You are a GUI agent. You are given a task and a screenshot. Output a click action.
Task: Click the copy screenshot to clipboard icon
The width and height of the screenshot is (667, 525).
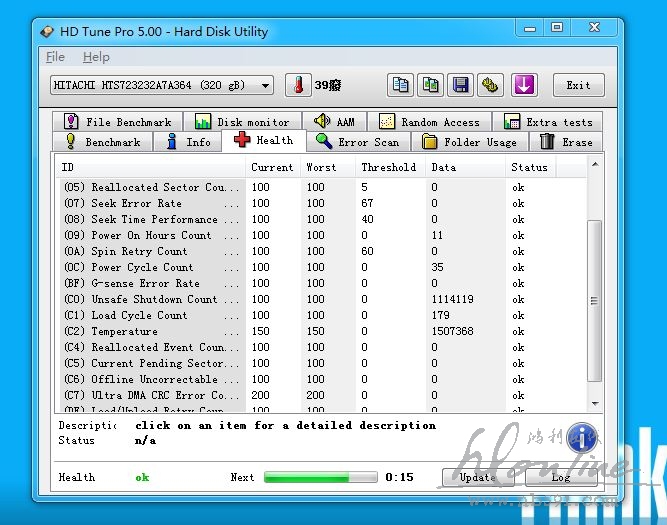coord(430,85)
